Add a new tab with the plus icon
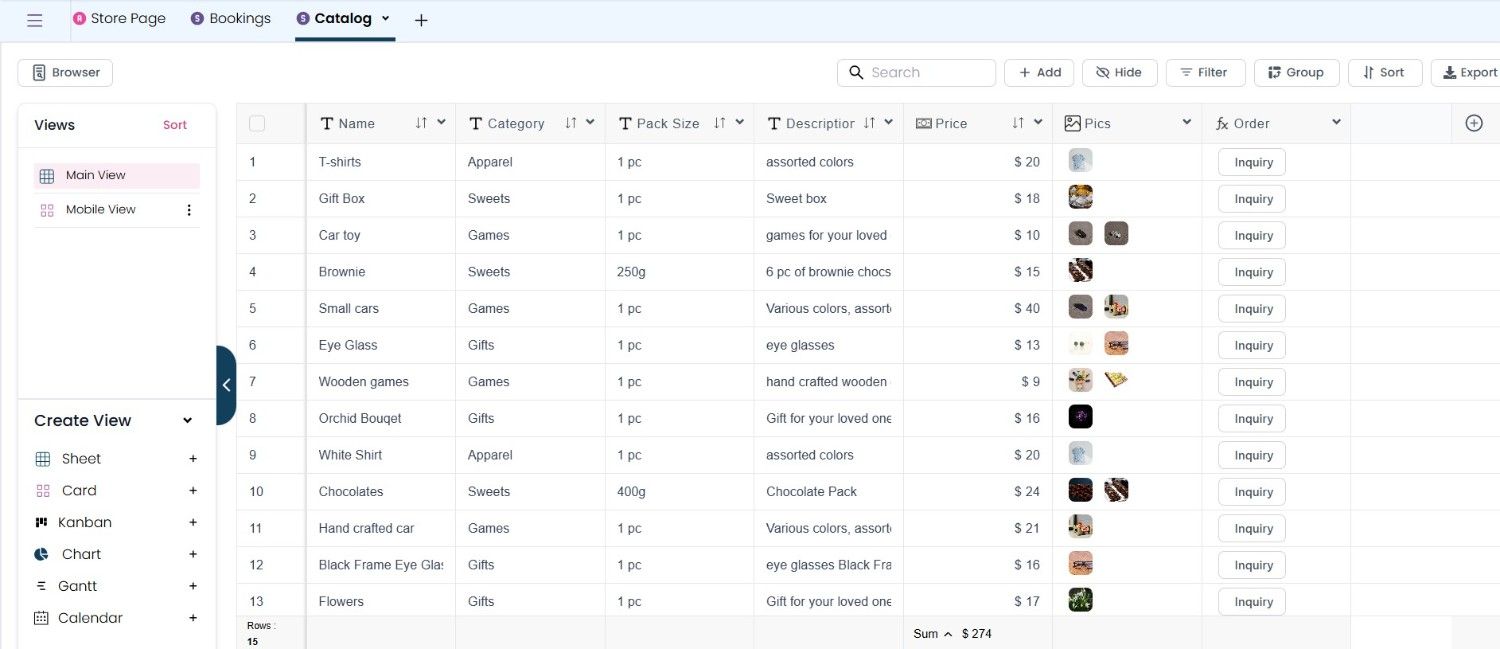This screenshot has width=1500, height=649. click(x=421, y=20)
